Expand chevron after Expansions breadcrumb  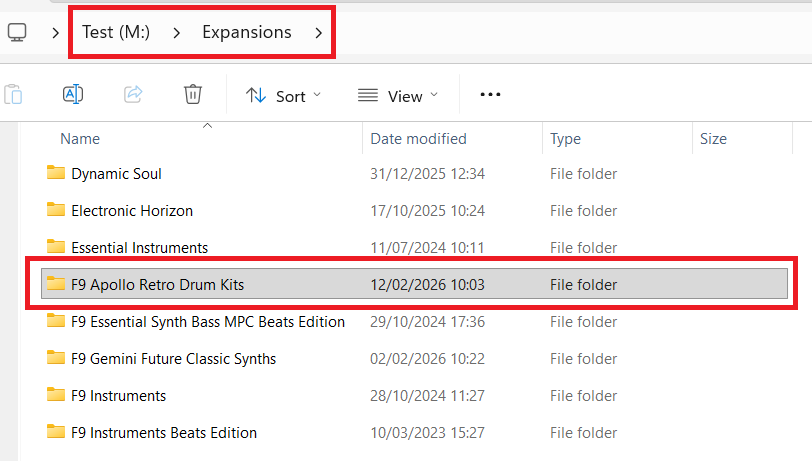(318, 33)
